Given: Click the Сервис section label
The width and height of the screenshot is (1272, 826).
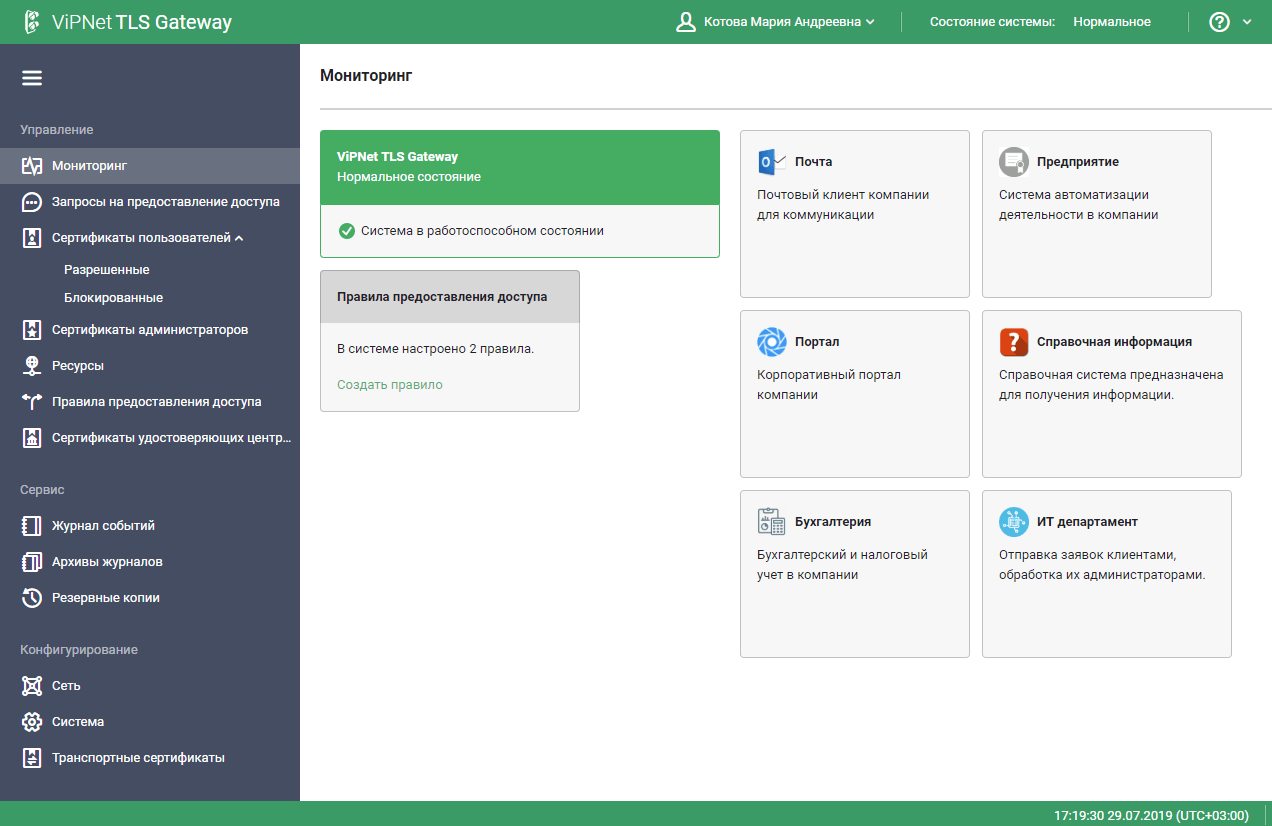Looking at the screenshot, I should pyautogui.click(x=42, y=490).
